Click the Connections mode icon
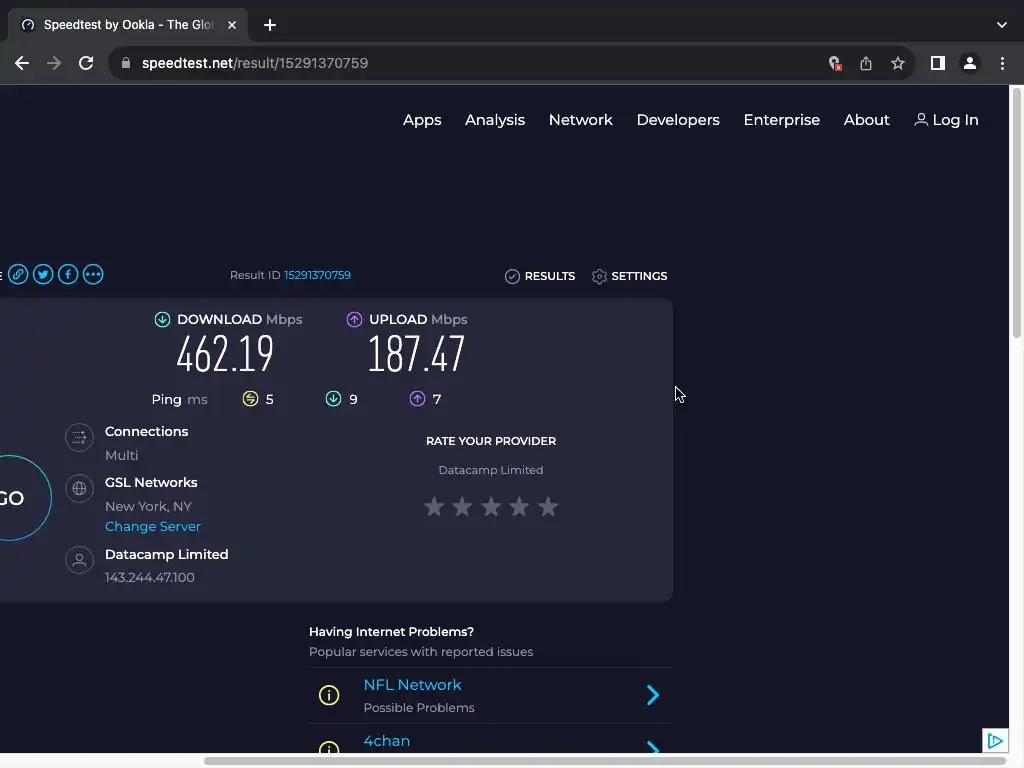The image size is (1024, 768). (80, 437)
